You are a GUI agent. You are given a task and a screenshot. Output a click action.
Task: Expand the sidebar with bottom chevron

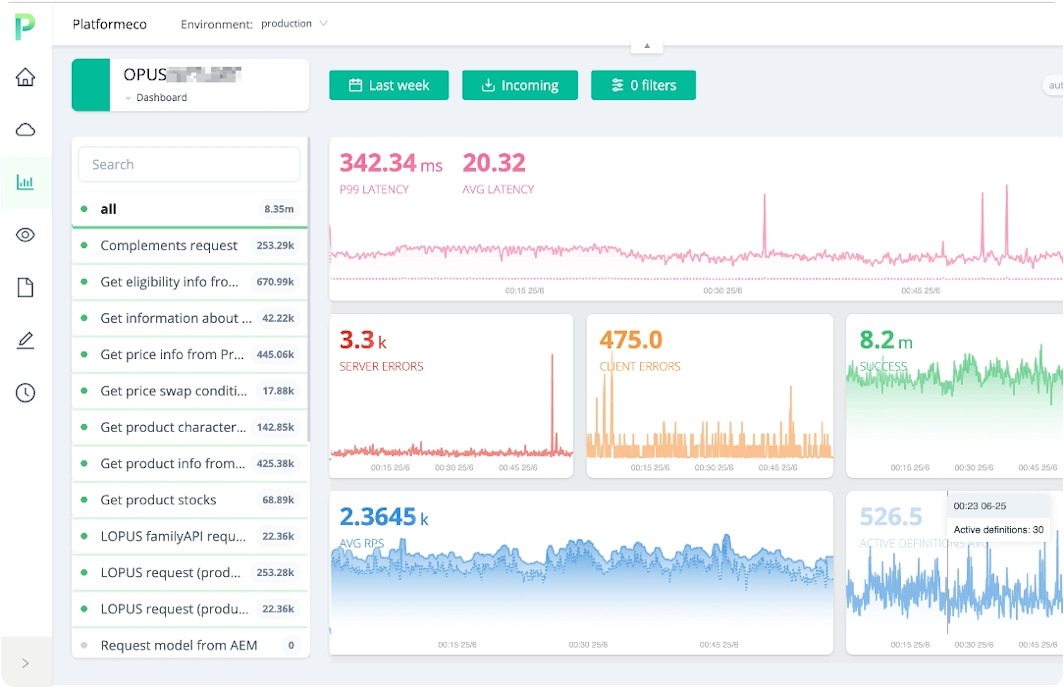coord(25,662)
